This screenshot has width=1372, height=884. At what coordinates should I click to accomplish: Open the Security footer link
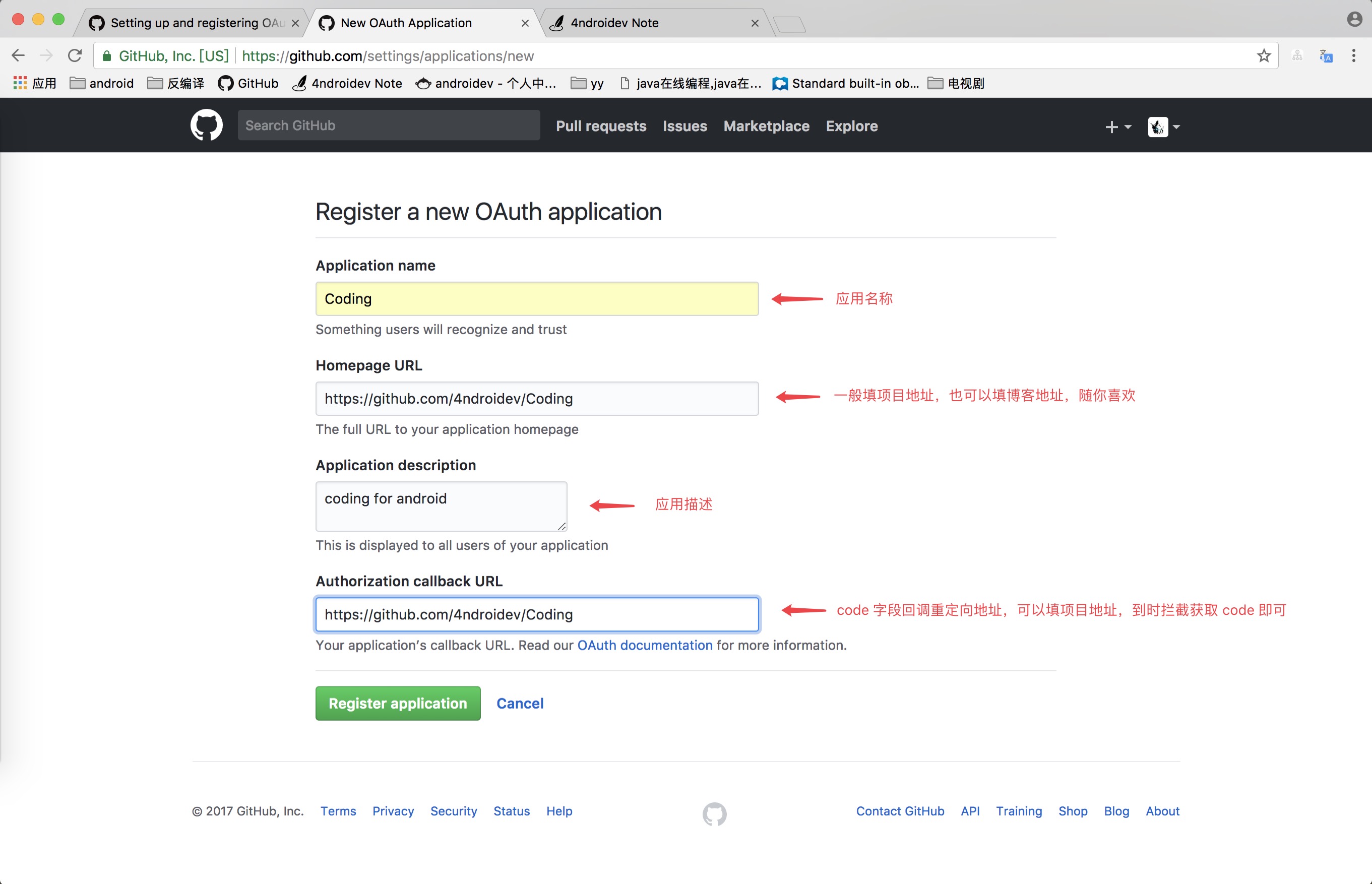coord(454,810)
